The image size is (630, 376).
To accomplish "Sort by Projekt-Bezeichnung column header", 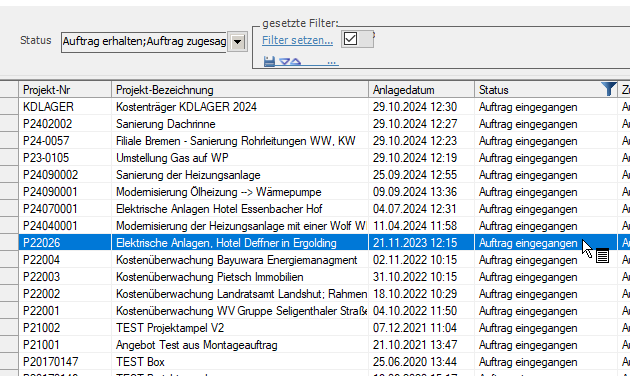I will click(x=240, y=90).
